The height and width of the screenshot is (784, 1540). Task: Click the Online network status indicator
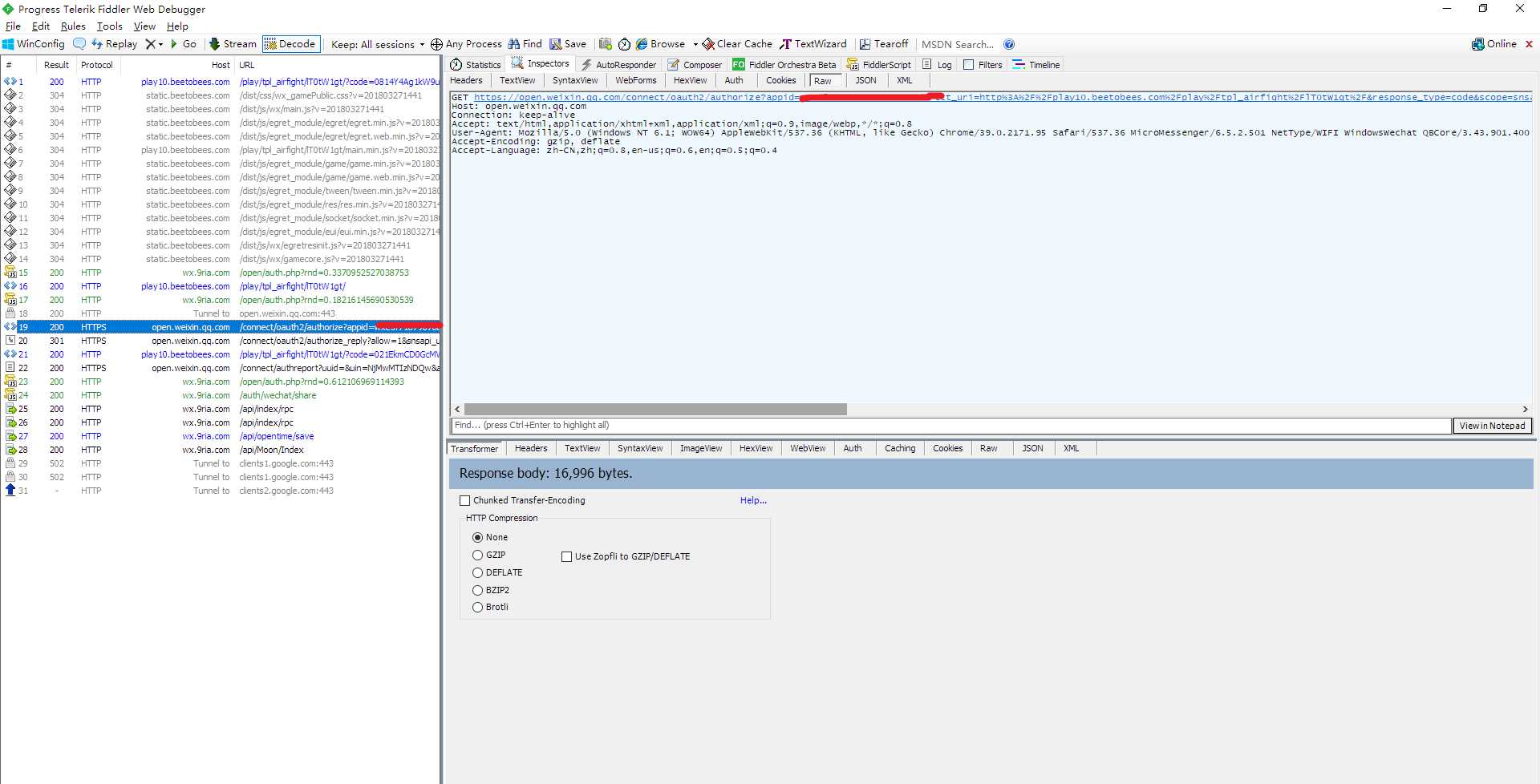tap(1494, 44)
